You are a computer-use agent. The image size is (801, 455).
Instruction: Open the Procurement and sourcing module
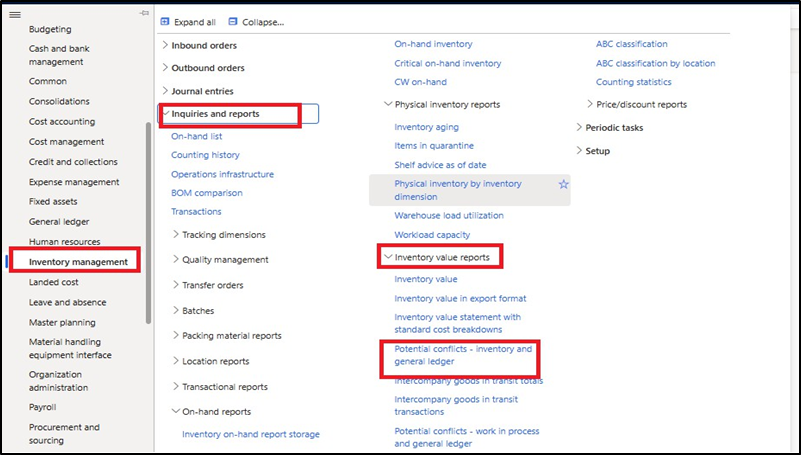(x=64, y=433)
